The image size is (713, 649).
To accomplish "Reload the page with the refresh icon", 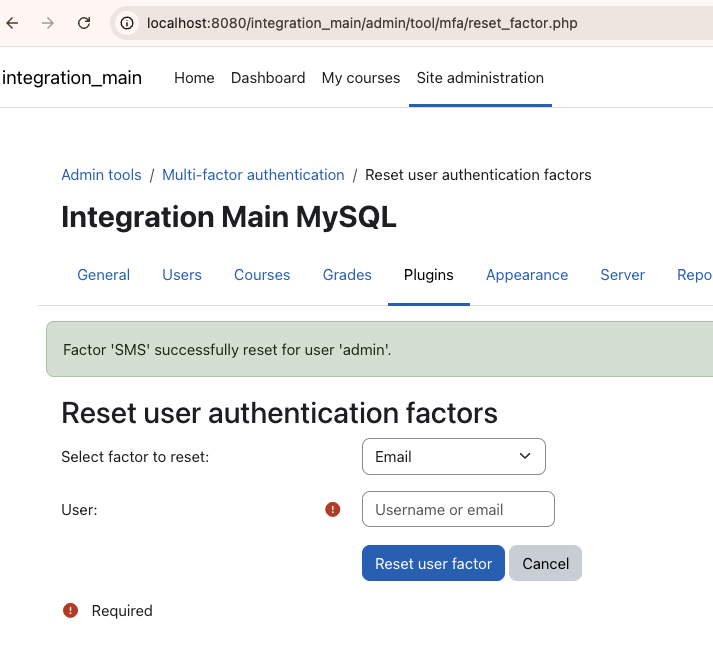I will pyautogui.click(x=84, y=23).
